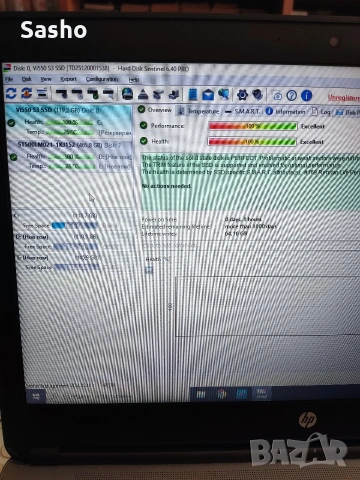Click the blue third taskbar app icon
Viewport: 360px width, 480px height.
coord(241,394)
